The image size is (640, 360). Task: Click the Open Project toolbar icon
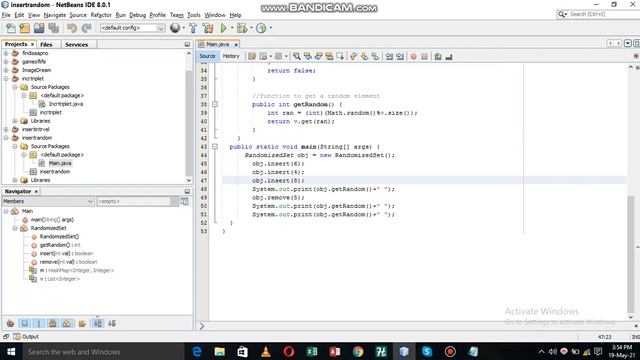[39, 28]
